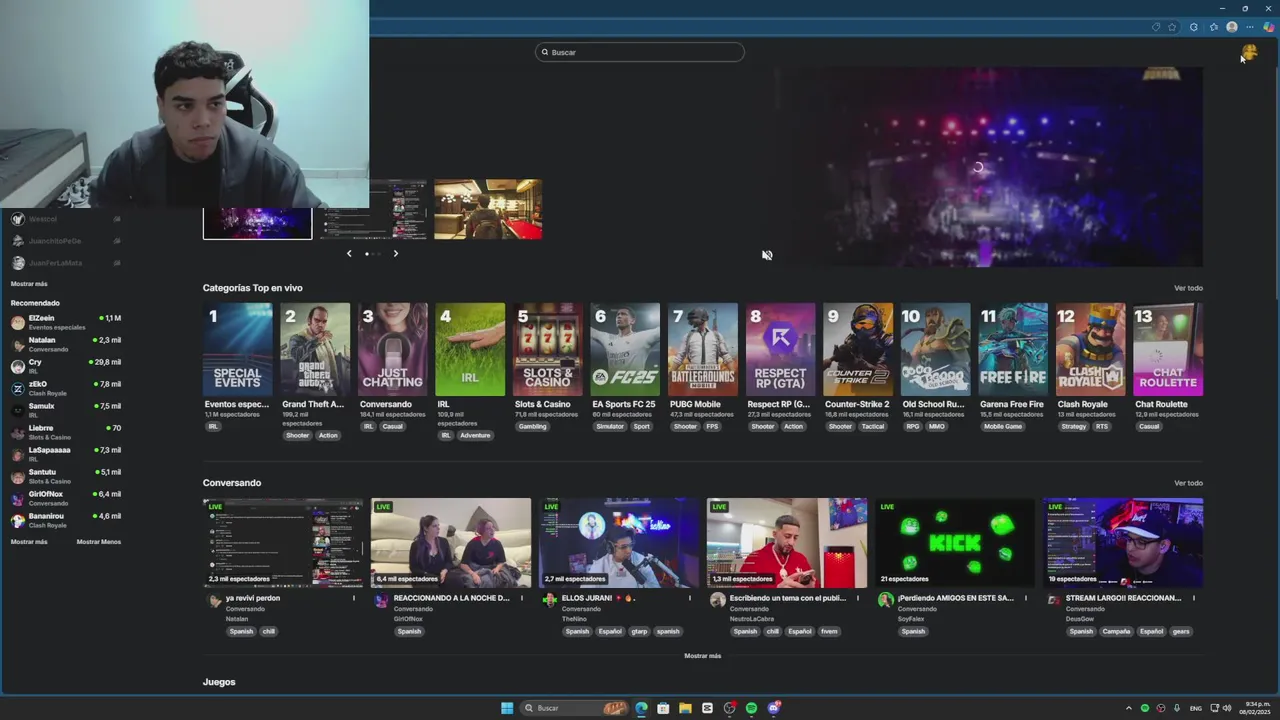This screenshot has height=720, width=1280.
Task: Open the Respect RP (GTA) category card
Action: coord(780,350)
